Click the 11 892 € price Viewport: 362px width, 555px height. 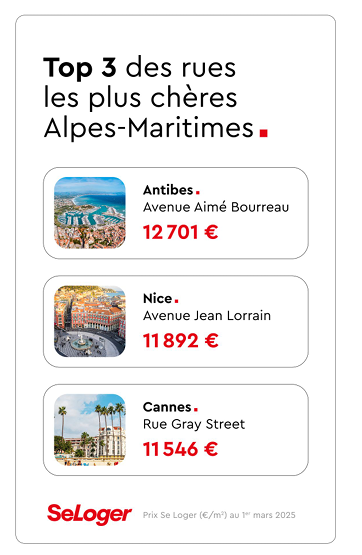[180, 341]
